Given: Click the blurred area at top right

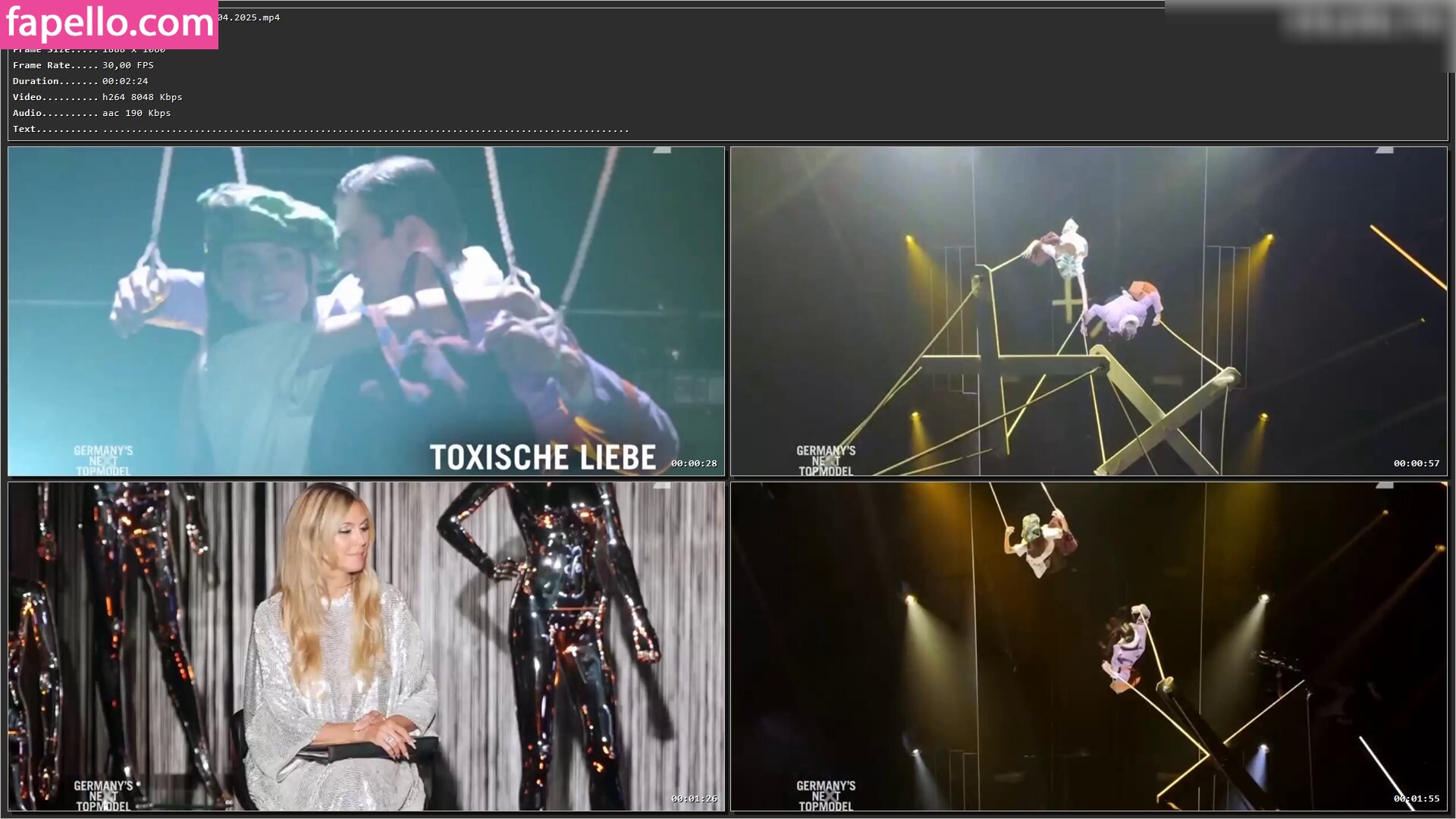Looking at the screenshot, I should [x=1365, y=23].
